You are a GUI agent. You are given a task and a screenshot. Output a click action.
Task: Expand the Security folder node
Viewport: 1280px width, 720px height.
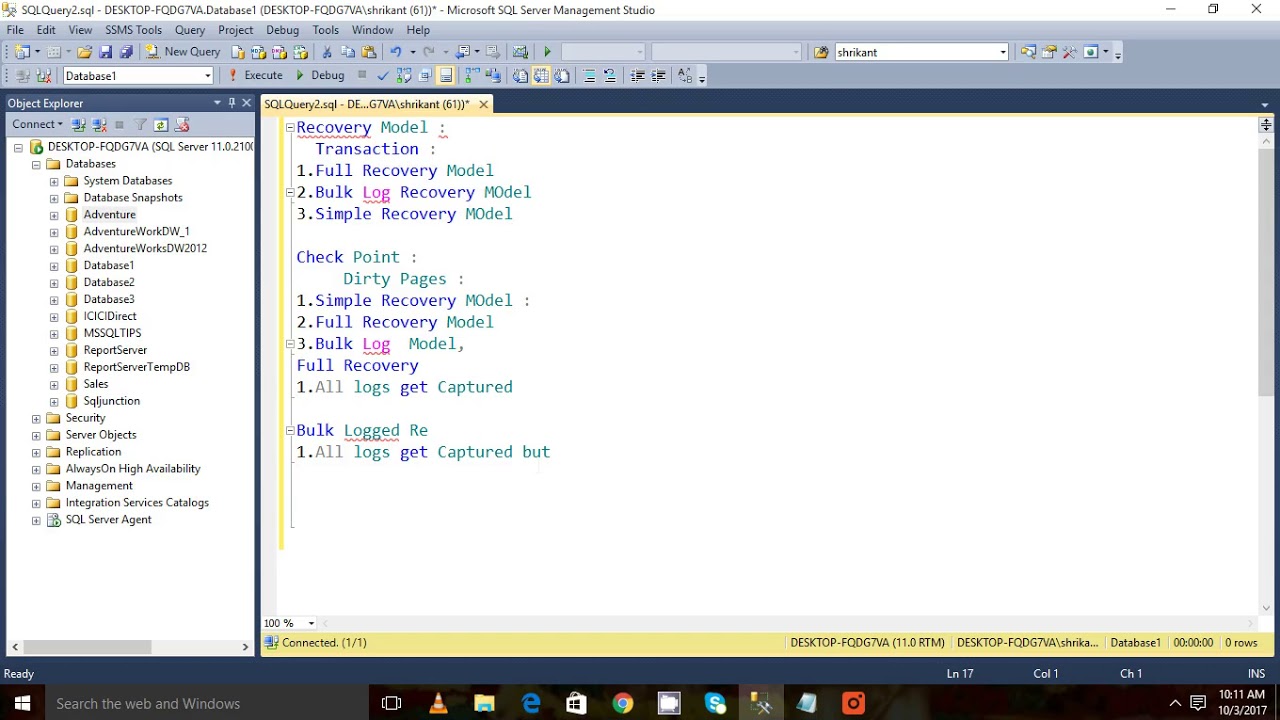pyautogui.click(x=36, y=418)
